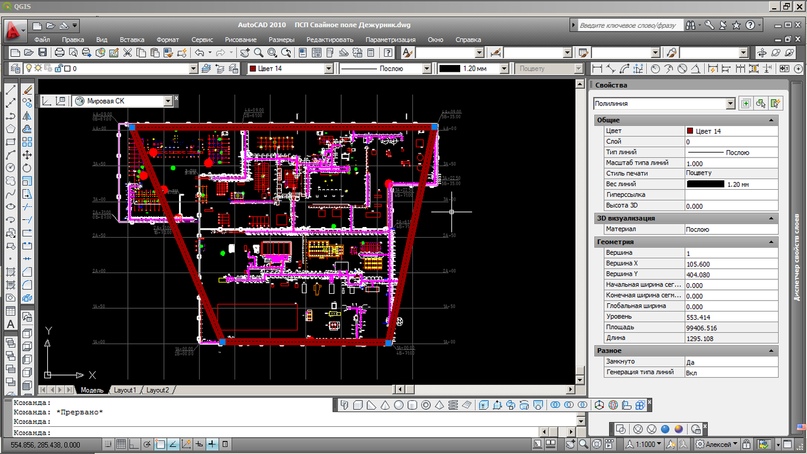The height and width of the screenshot is (454, 807).
Task: Open the 1:1000 annotation scale button
Action: 643,444
